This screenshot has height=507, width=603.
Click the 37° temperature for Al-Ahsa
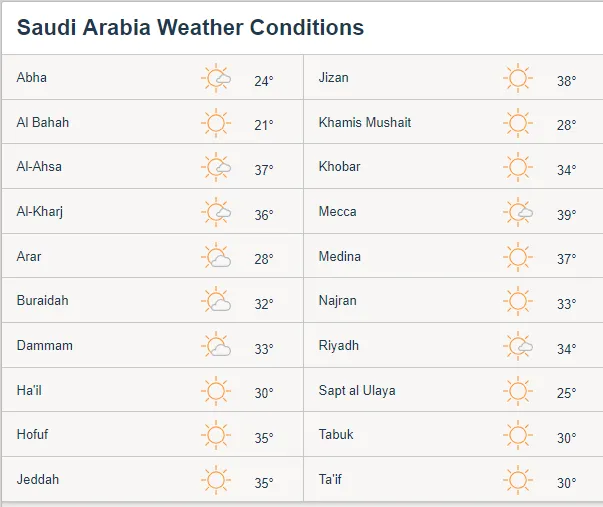263,170
